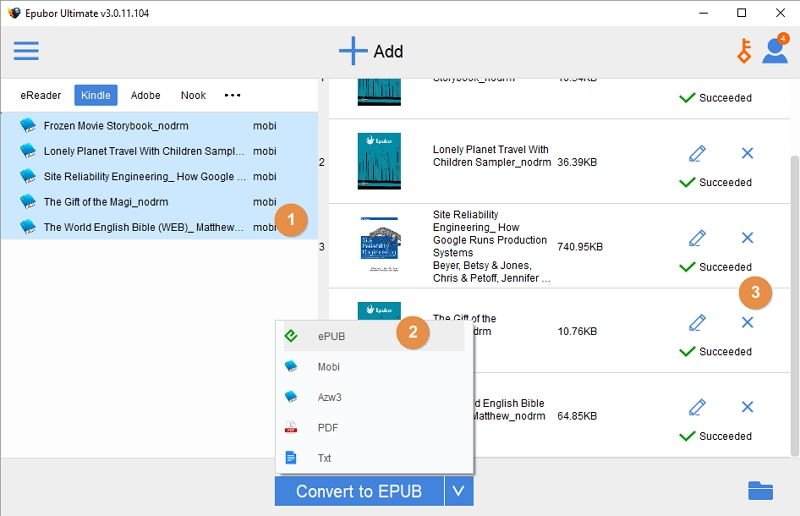Click book icon for Frozen Movie Storybook

click(x=28, y=126)
